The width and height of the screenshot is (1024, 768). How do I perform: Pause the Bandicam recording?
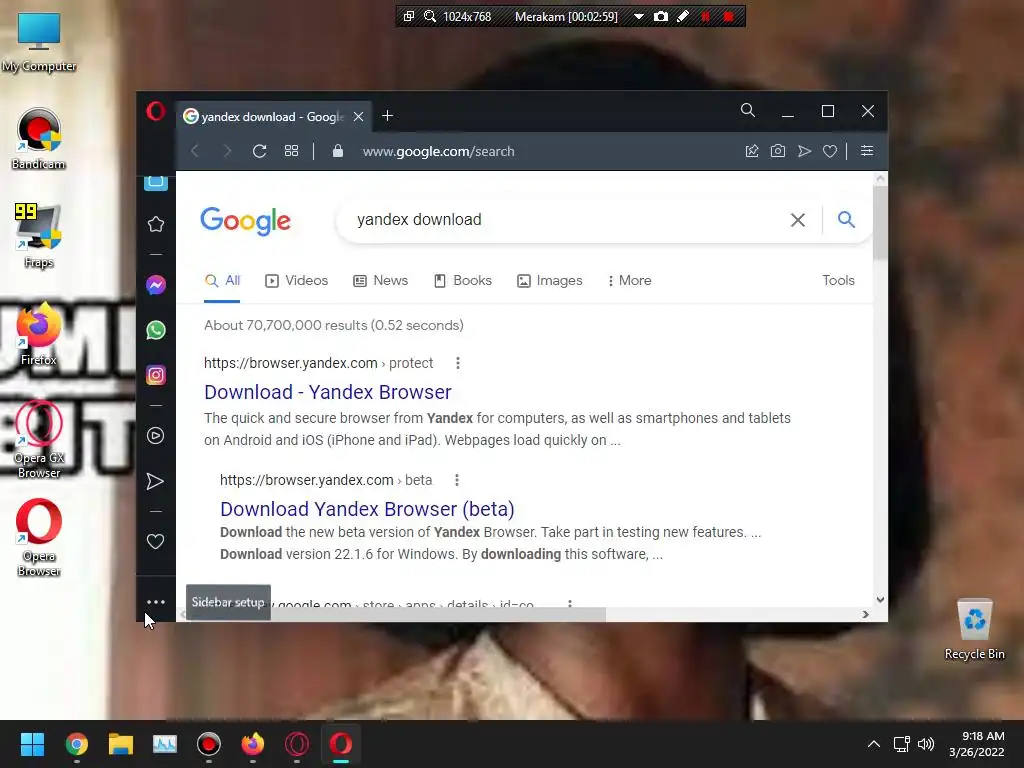pyautogui.click(x=706, y=16)
